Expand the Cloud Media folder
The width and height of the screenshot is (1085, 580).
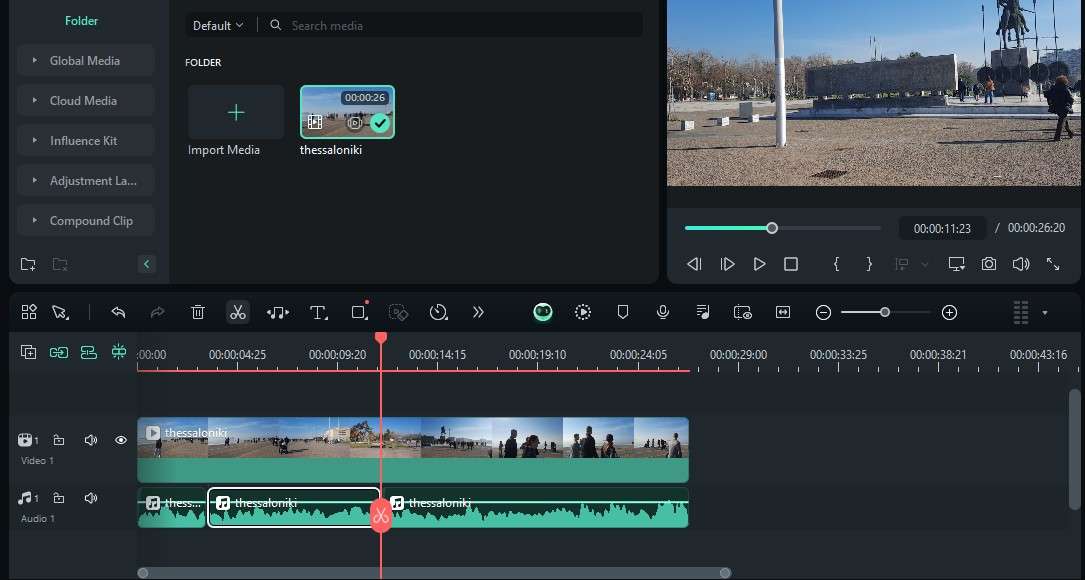(x=85, y=100)
